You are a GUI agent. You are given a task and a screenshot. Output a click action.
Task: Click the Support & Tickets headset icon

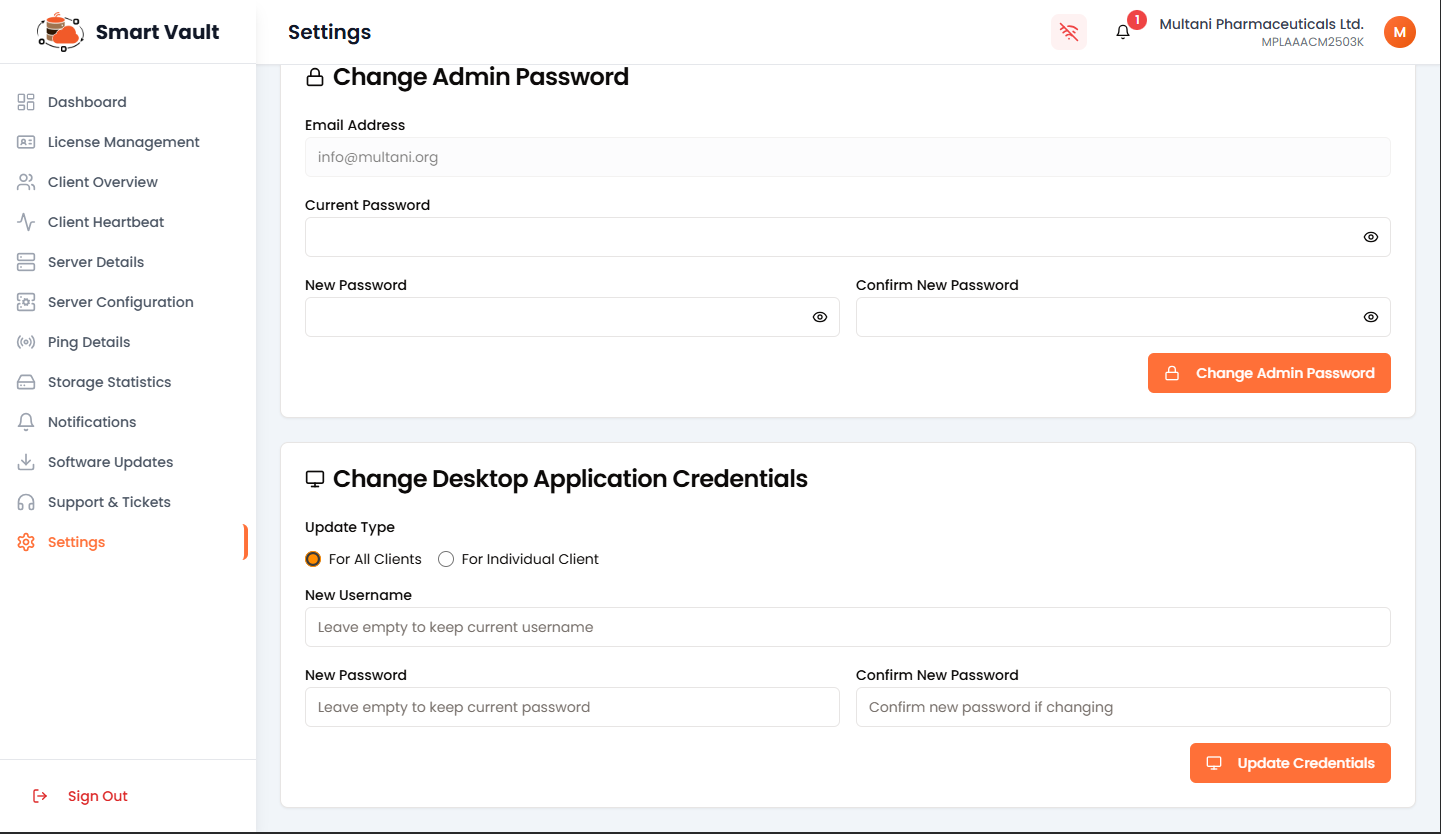26,502
